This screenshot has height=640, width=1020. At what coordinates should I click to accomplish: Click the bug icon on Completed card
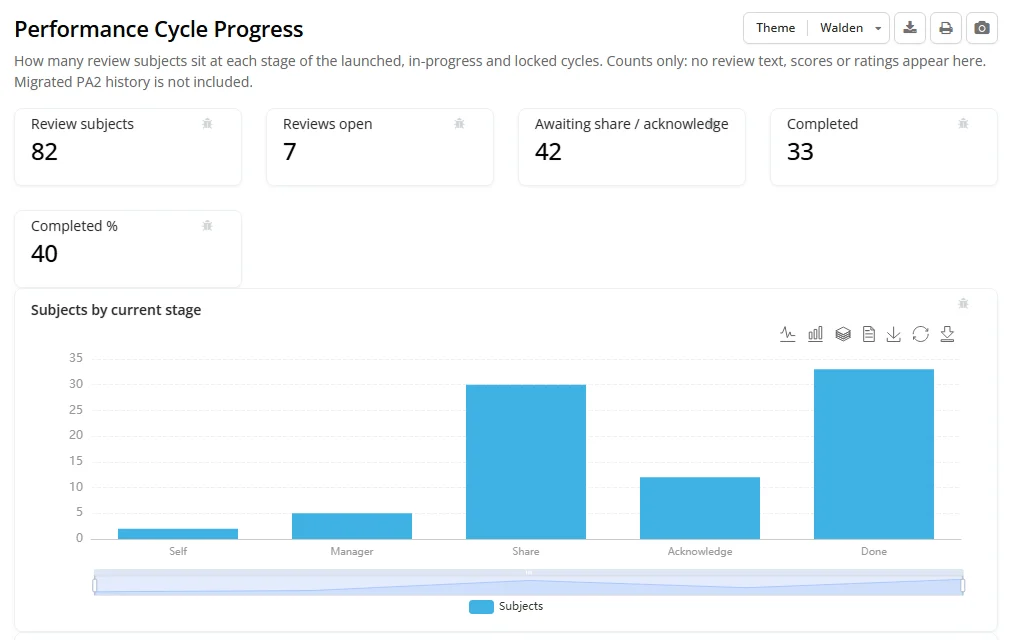(963, 124)
